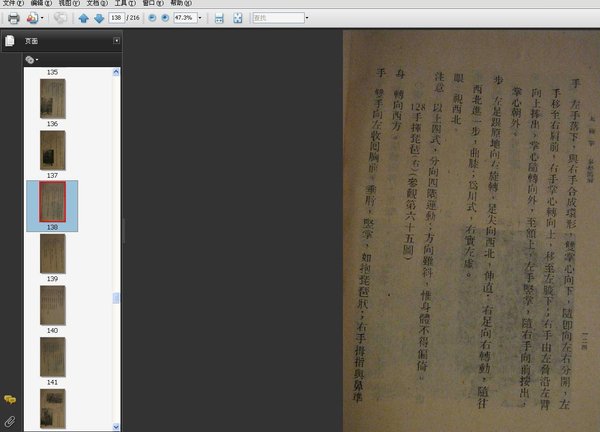Select page thumbnail 137
The height and width of the screenshot is (432, 600).
53,150
